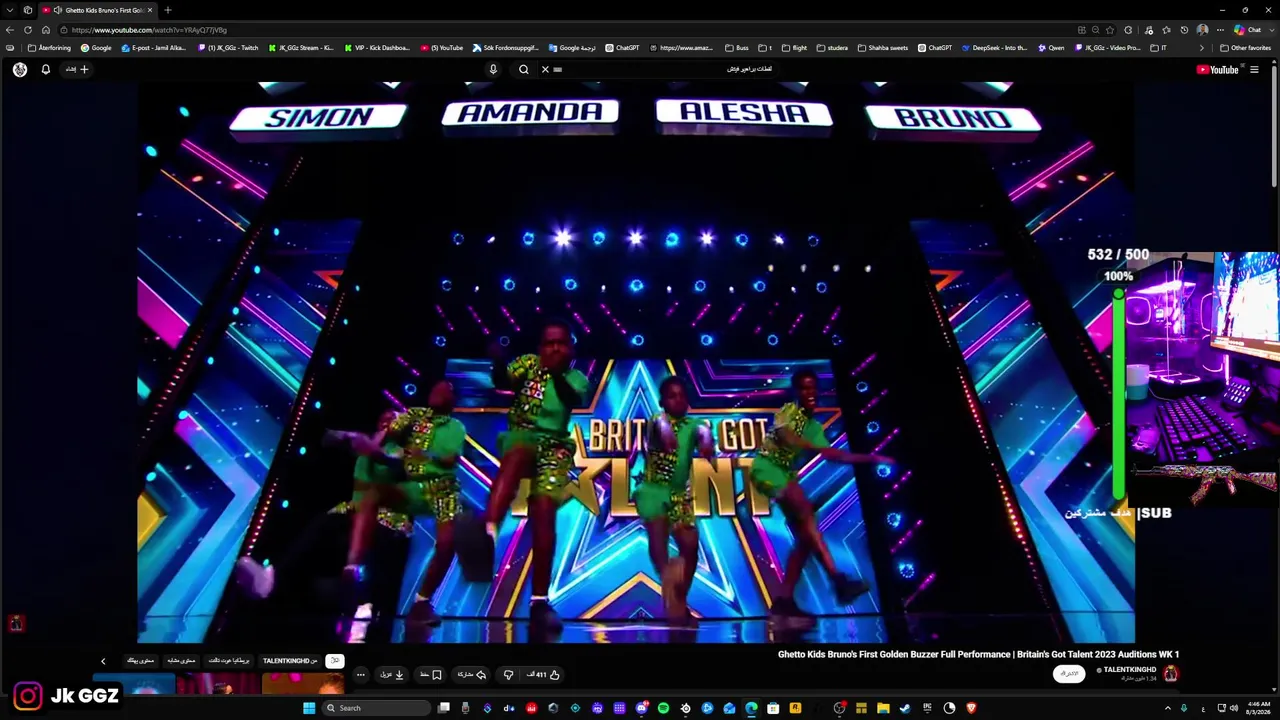1280x720 pixels.
Task: Share the video using share arrow
Action: [x=472, y=674]
